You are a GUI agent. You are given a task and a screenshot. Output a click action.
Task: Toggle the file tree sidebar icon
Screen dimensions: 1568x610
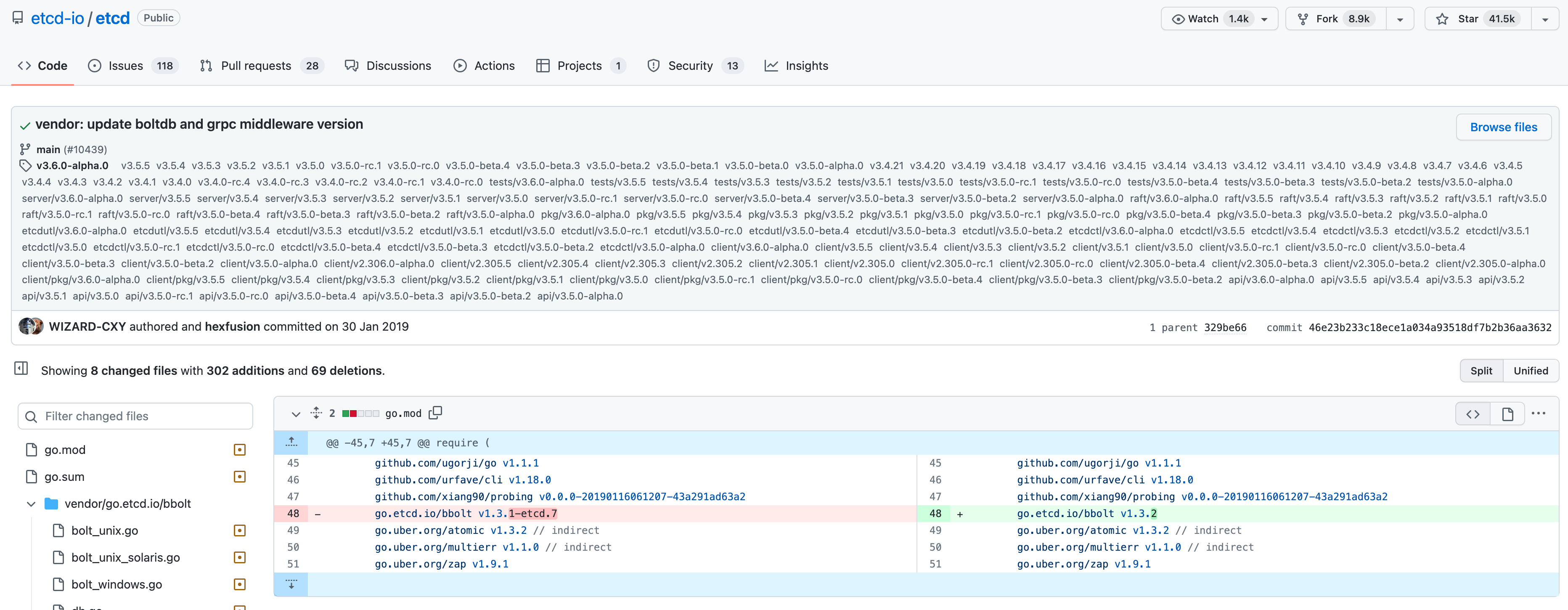point(21,368)
